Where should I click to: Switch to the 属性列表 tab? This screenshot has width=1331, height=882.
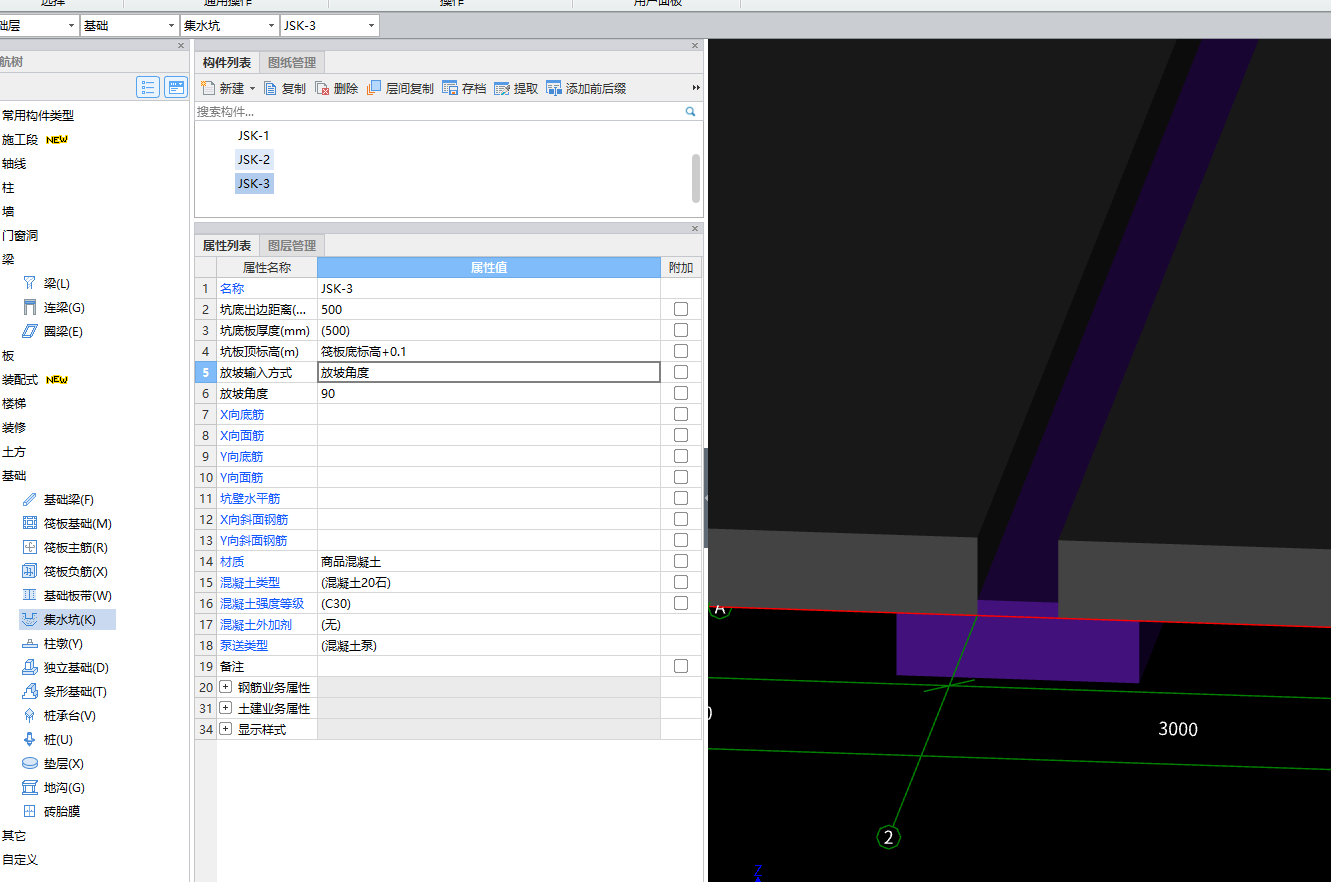pos(227,246)
